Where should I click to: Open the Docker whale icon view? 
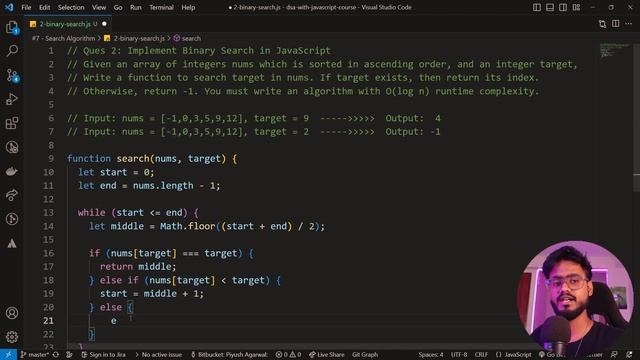pos(12,171)
